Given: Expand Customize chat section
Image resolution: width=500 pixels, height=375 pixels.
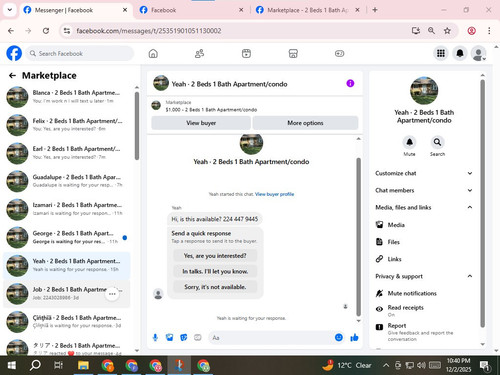Looking at the screenshot, I should 424,173.
